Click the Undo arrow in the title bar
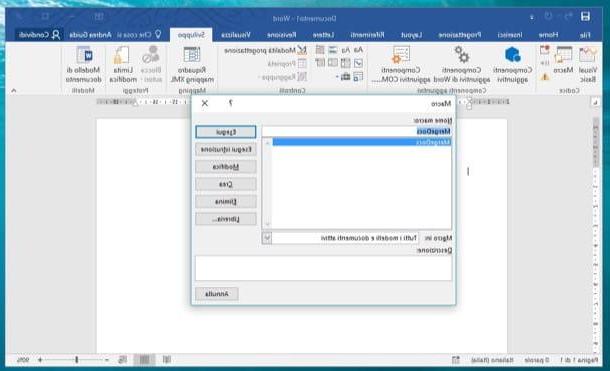610x371 pixels. coord(569,16)
